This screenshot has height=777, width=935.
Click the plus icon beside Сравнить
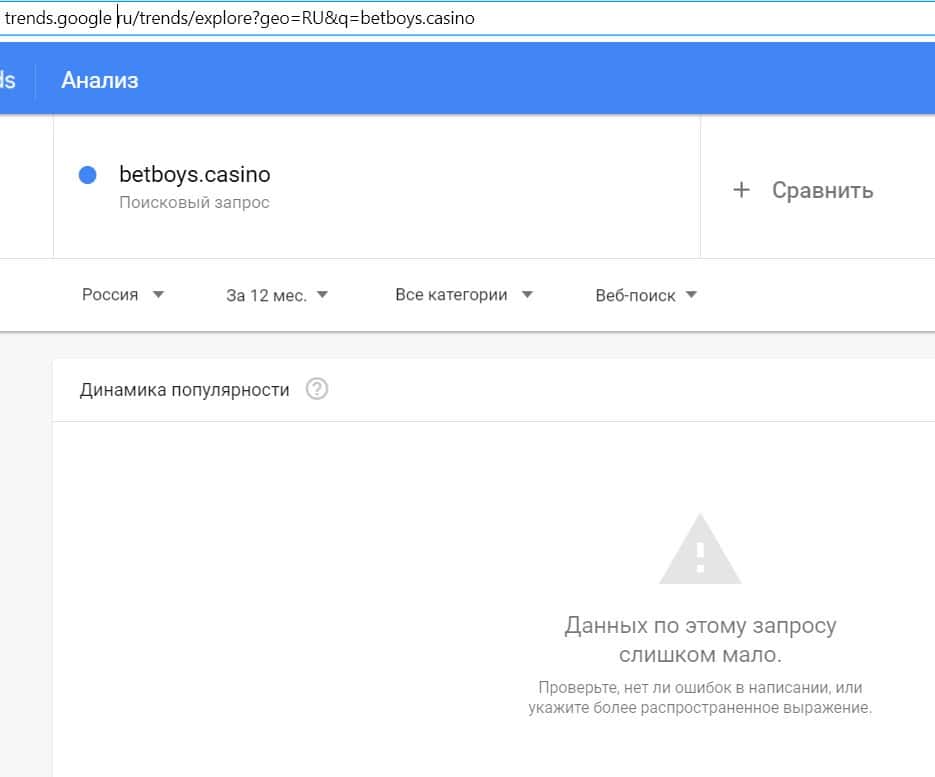point(741,190)
